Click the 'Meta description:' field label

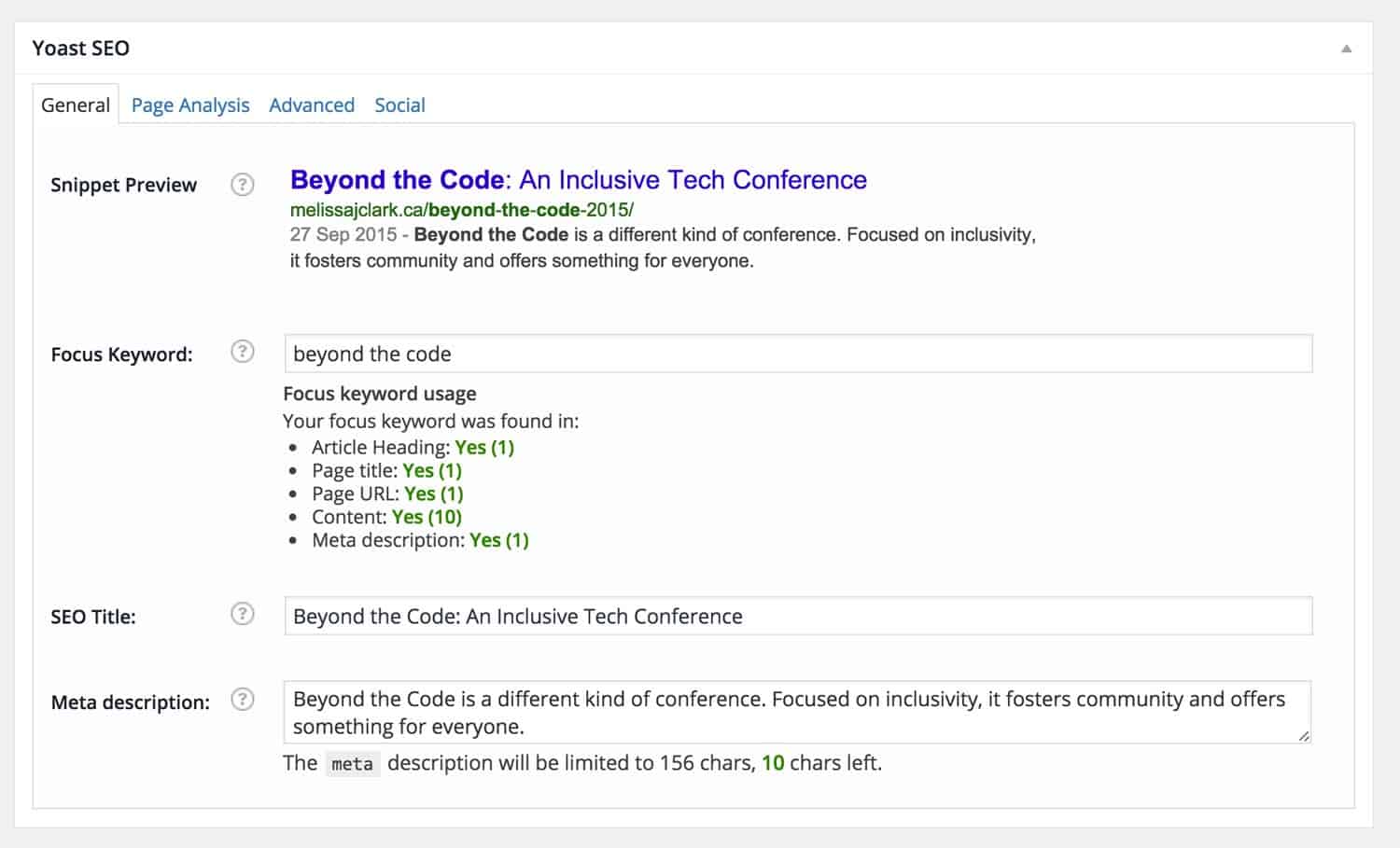click(x=131, y=702)
